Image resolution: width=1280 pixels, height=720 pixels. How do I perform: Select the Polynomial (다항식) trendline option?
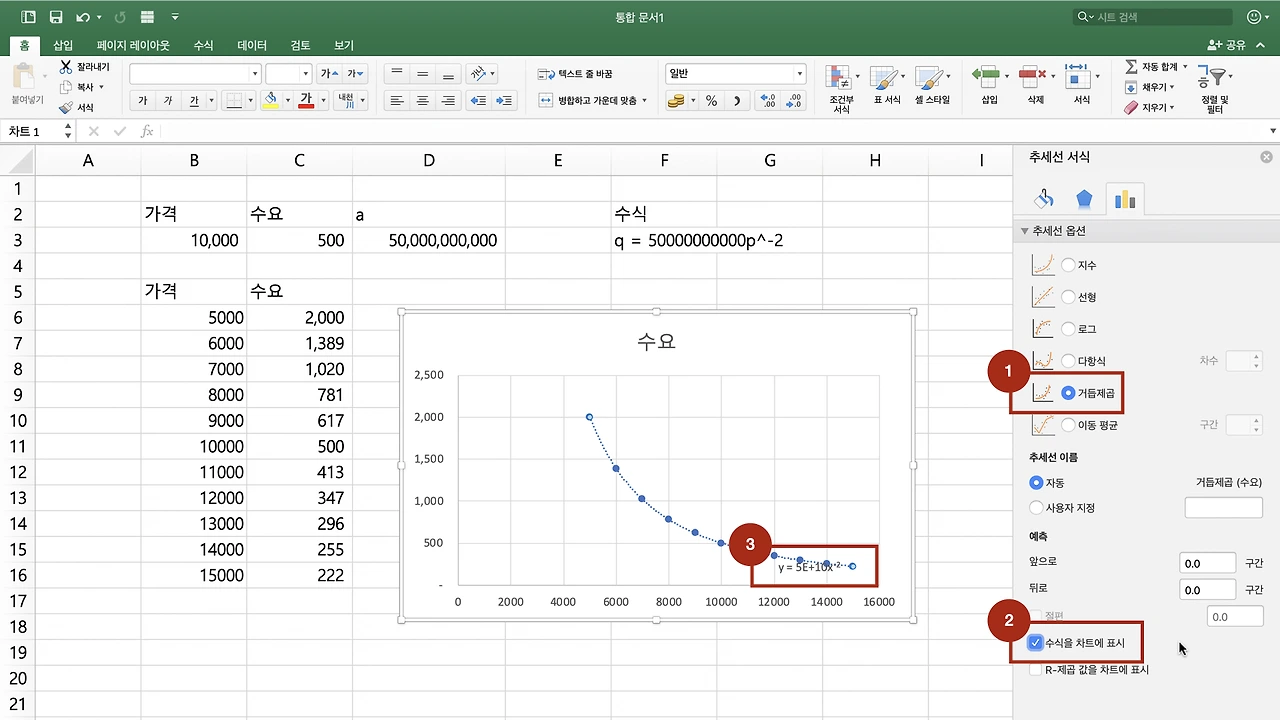tap(1069, 361)
